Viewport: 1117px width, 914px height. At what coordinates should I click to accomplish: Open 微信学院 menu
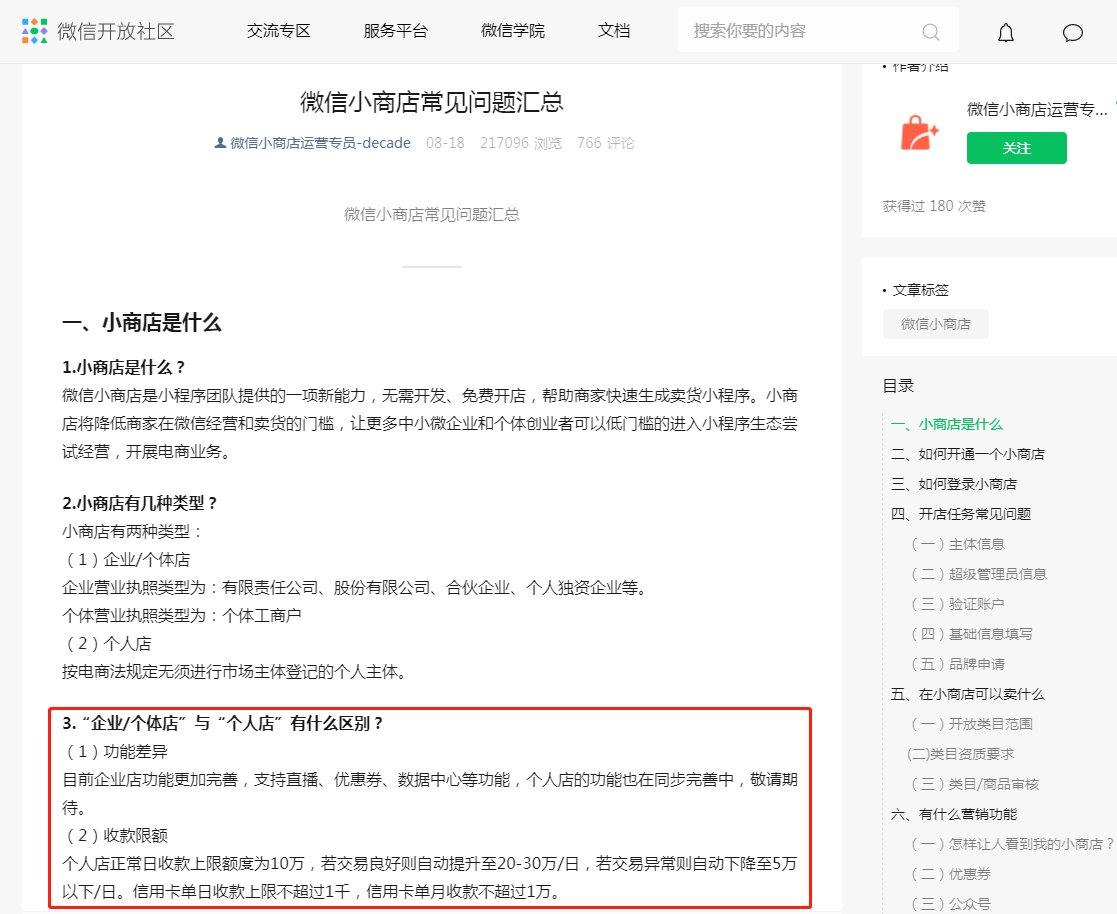513,31
